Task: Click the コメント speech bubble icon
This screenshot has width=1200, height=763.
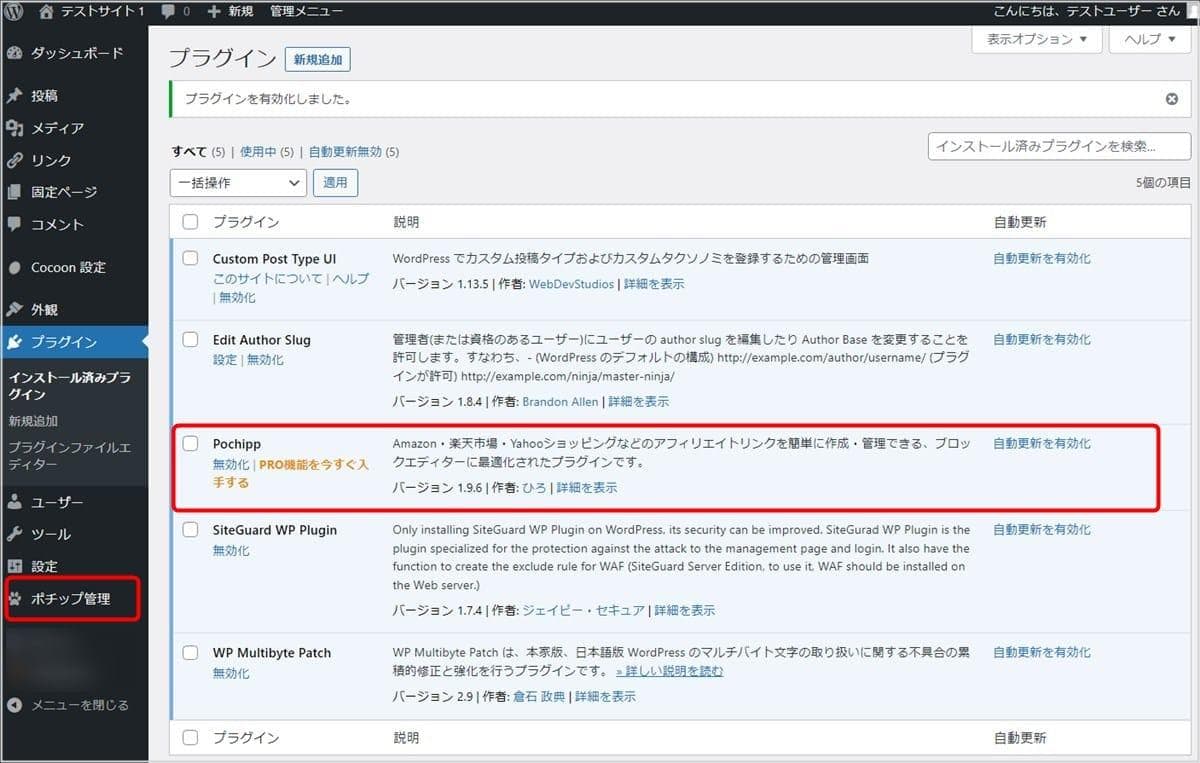Action: (15, 224)
